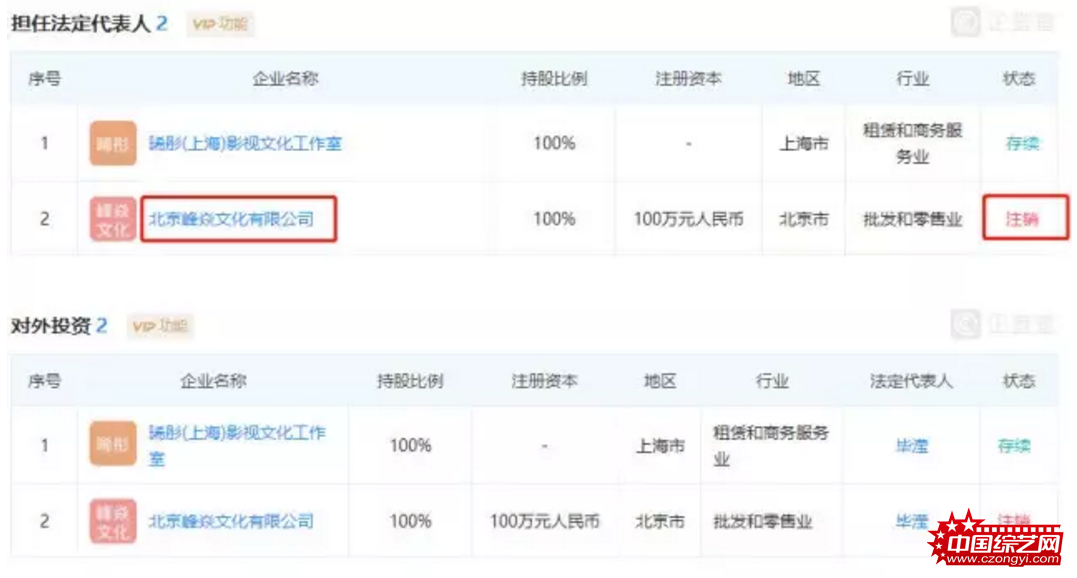Click 批发和零售业 cell in 对外投资 table
1077x578 pixels.
[763, 522]
